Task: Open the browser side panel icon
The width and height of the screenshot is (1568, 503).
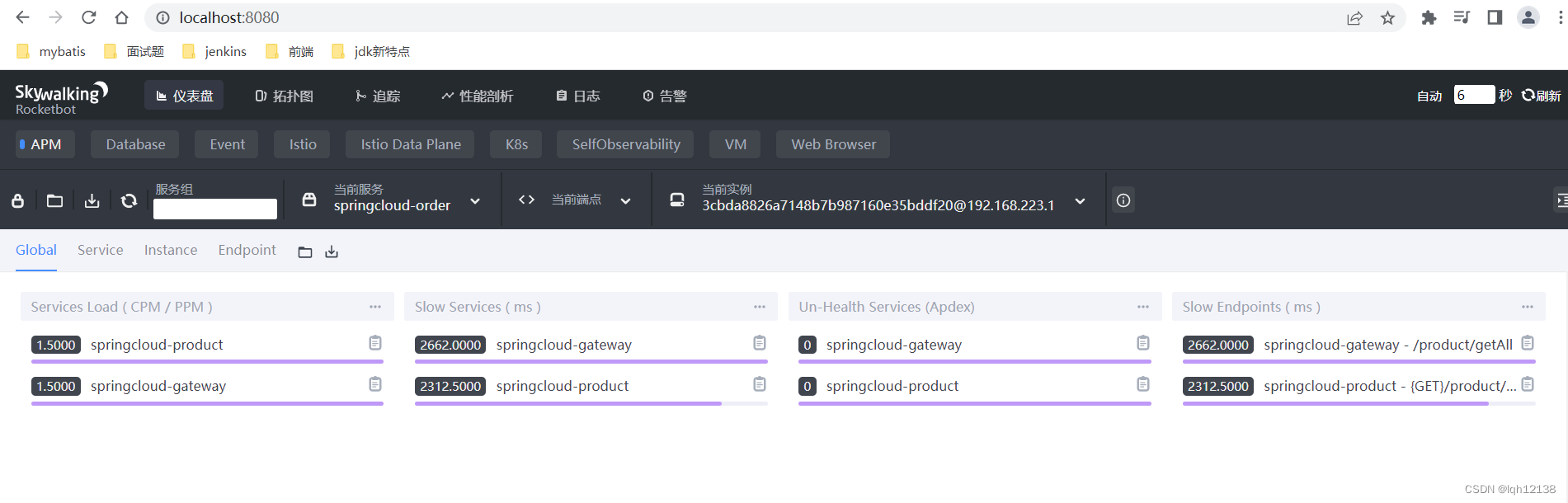Action: [x=1495, y=17]
